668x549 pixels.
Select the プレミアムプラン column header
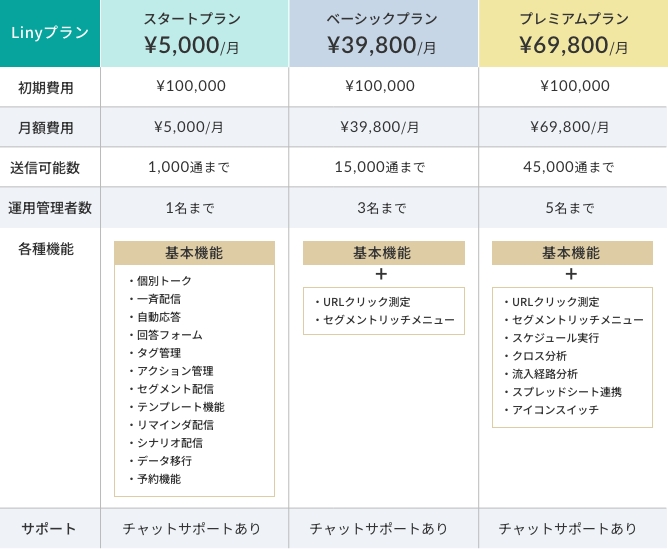click(x=573, y=33)
